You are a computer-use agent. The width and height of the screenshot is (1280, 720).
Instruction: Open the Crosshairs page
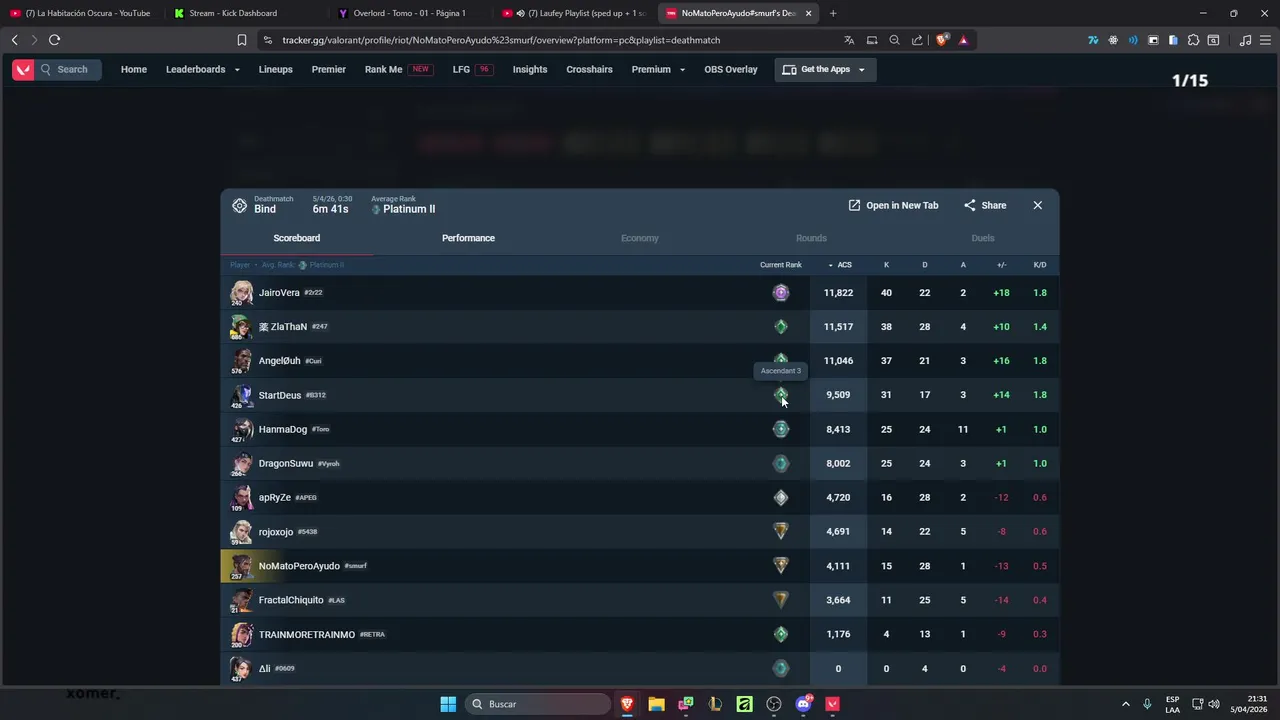coord(589,69)
